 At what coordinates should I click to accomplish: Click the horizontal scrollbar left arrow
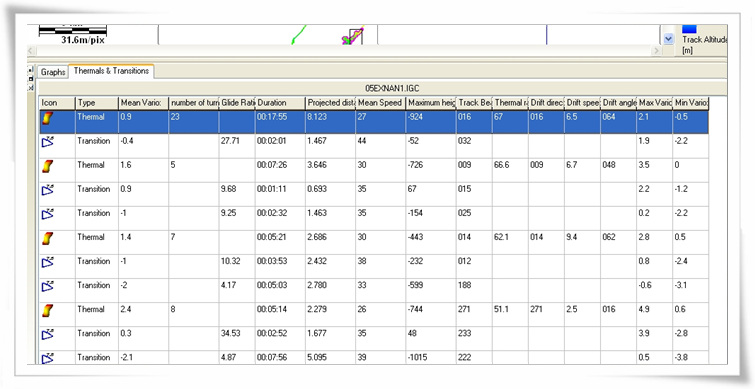point(31,50)
